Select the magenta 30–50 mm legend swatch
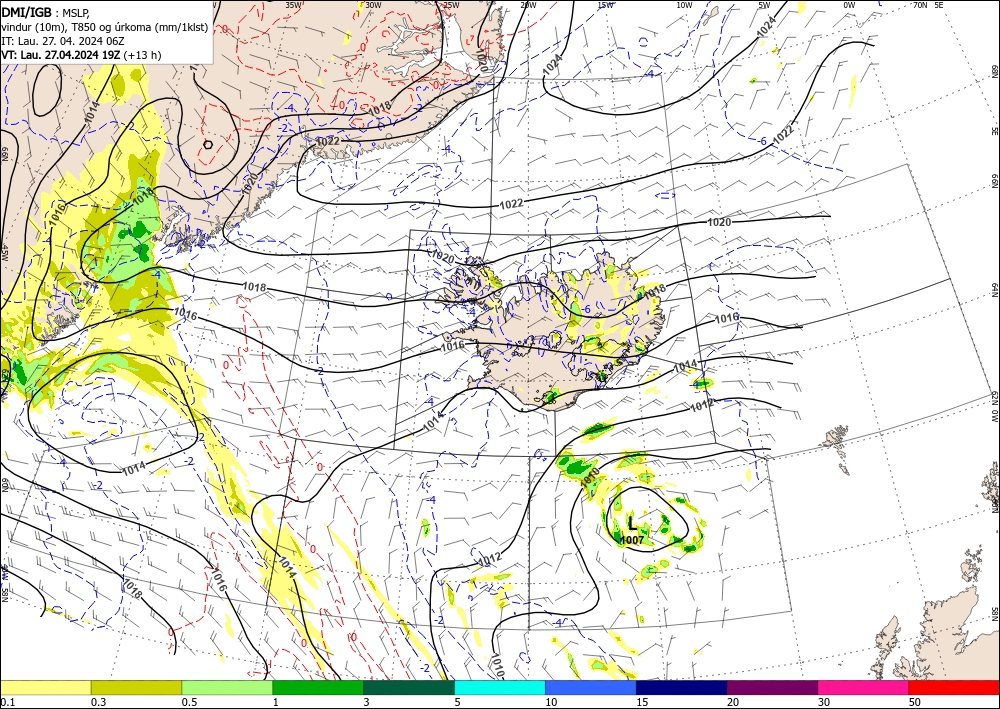Viewport: 1000px width, 709px height. [864, 687]
